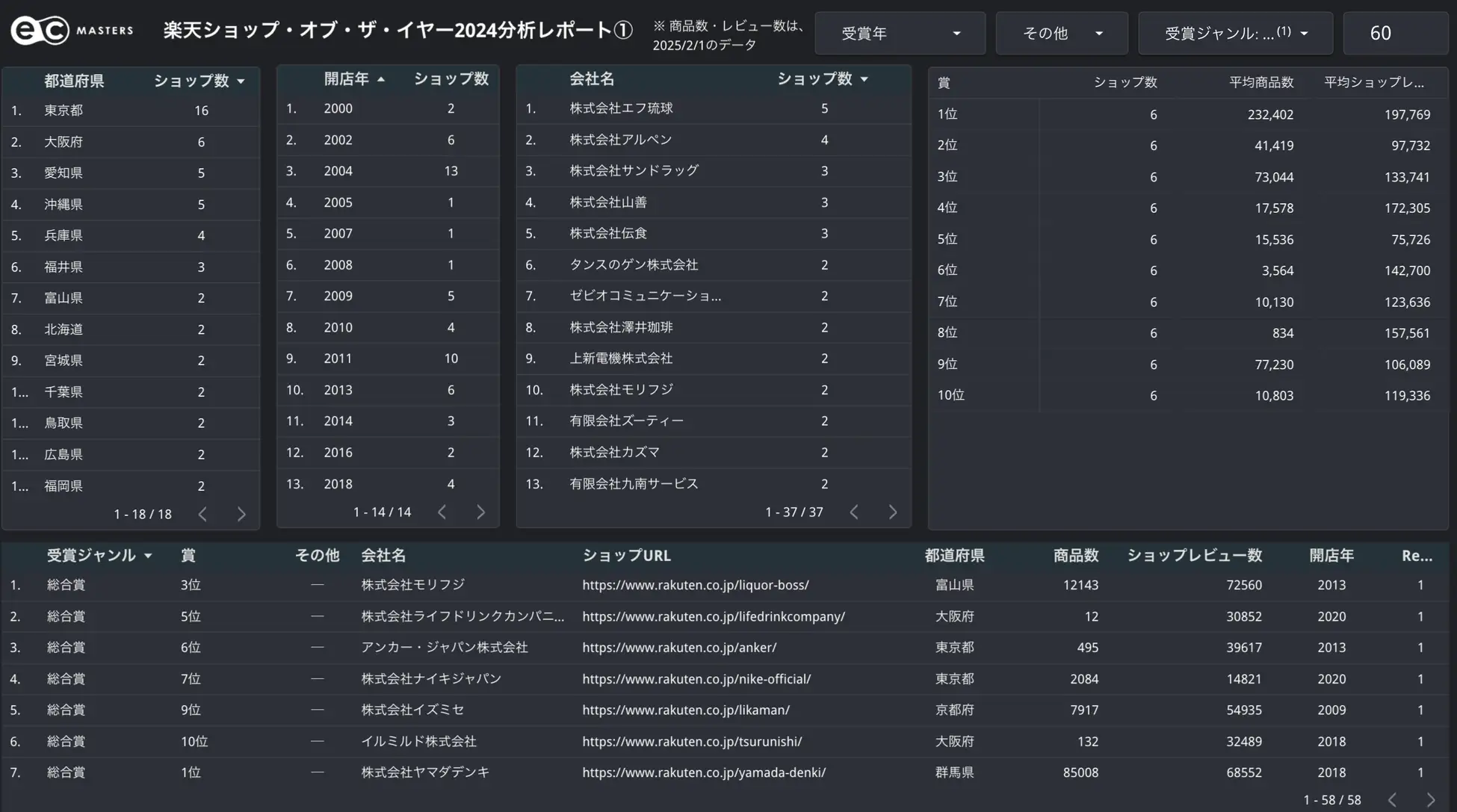
Task: Open the 受賞年 dropdown filter
Action: pyautogui.click(x=900, y=34)
